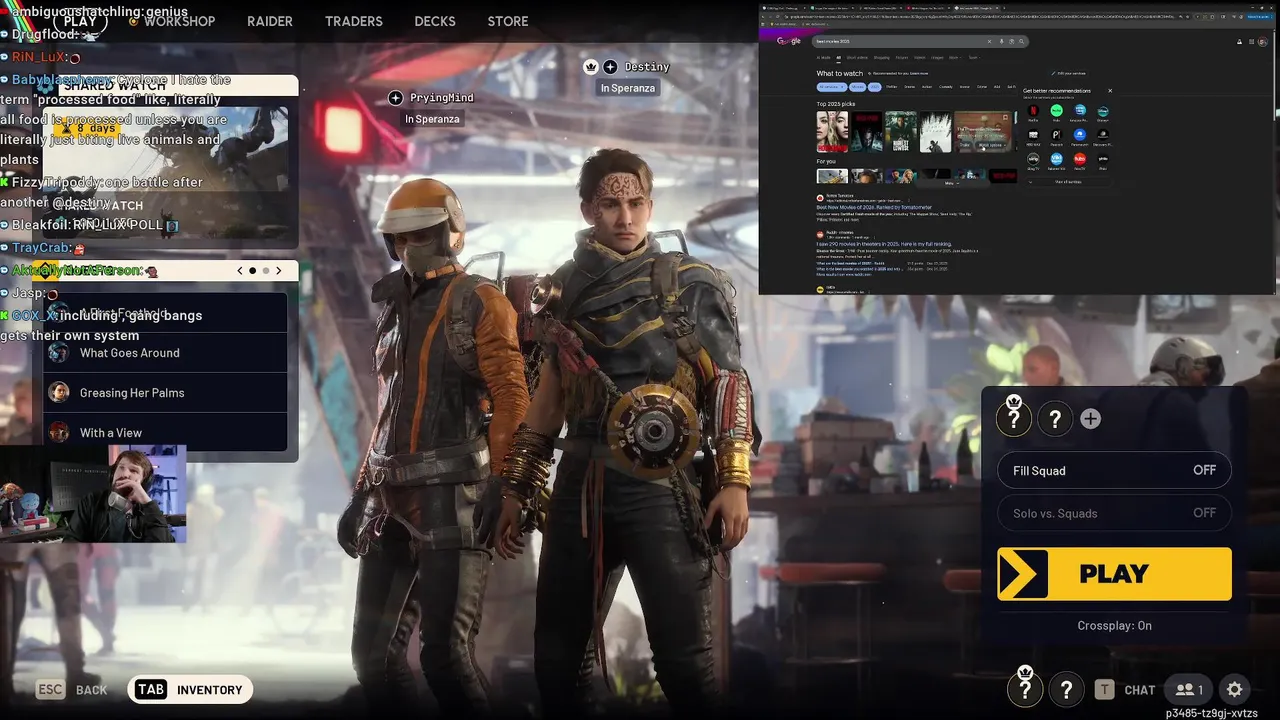The width and height of the screenshot is (1280, 720).
Task: Open the DECKS tab
Action: (x=435, y=21)
